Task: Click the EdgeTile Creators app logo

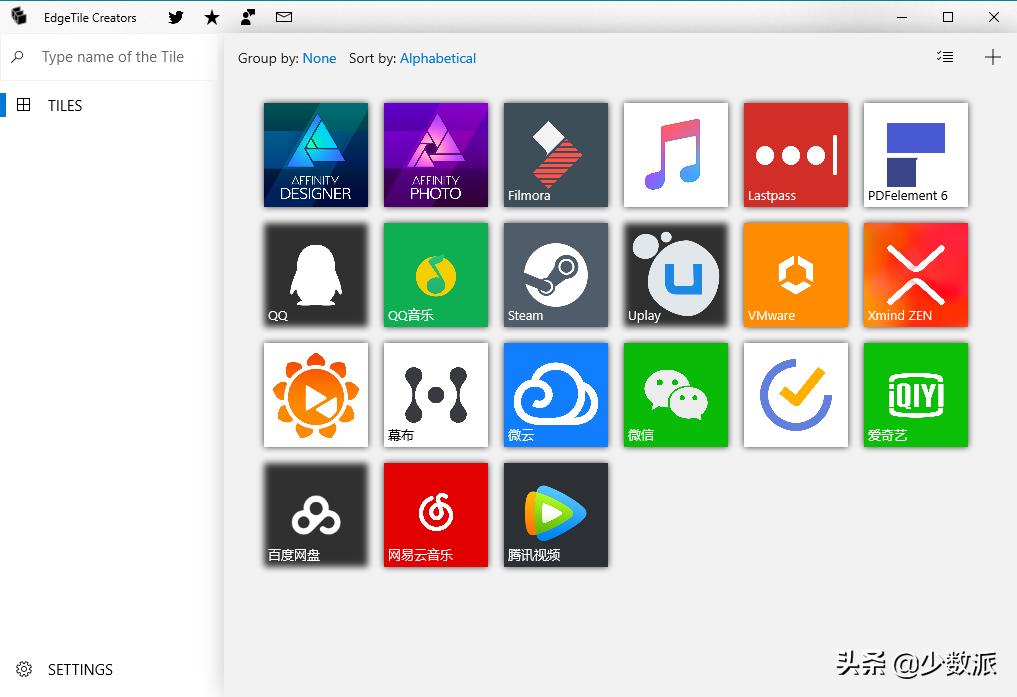Action: tap(19, 16)
